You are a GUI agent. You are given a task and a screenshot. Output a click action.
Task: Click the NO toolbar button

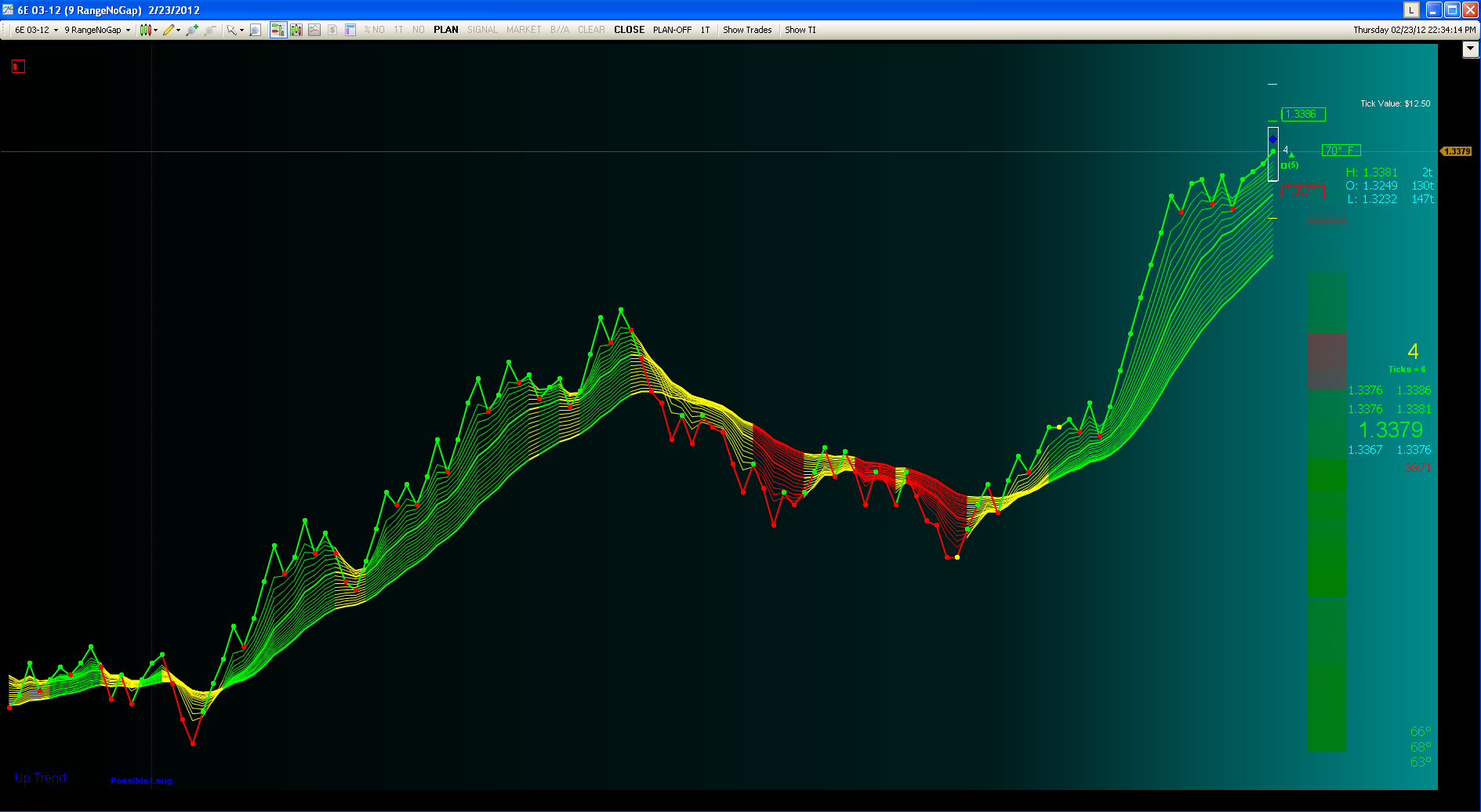point(418,30)
